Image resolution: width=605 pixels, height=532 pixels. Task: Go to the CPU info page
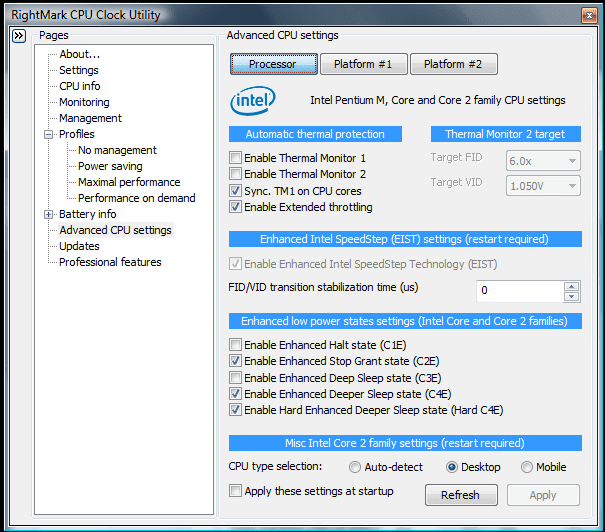point(79,86)
